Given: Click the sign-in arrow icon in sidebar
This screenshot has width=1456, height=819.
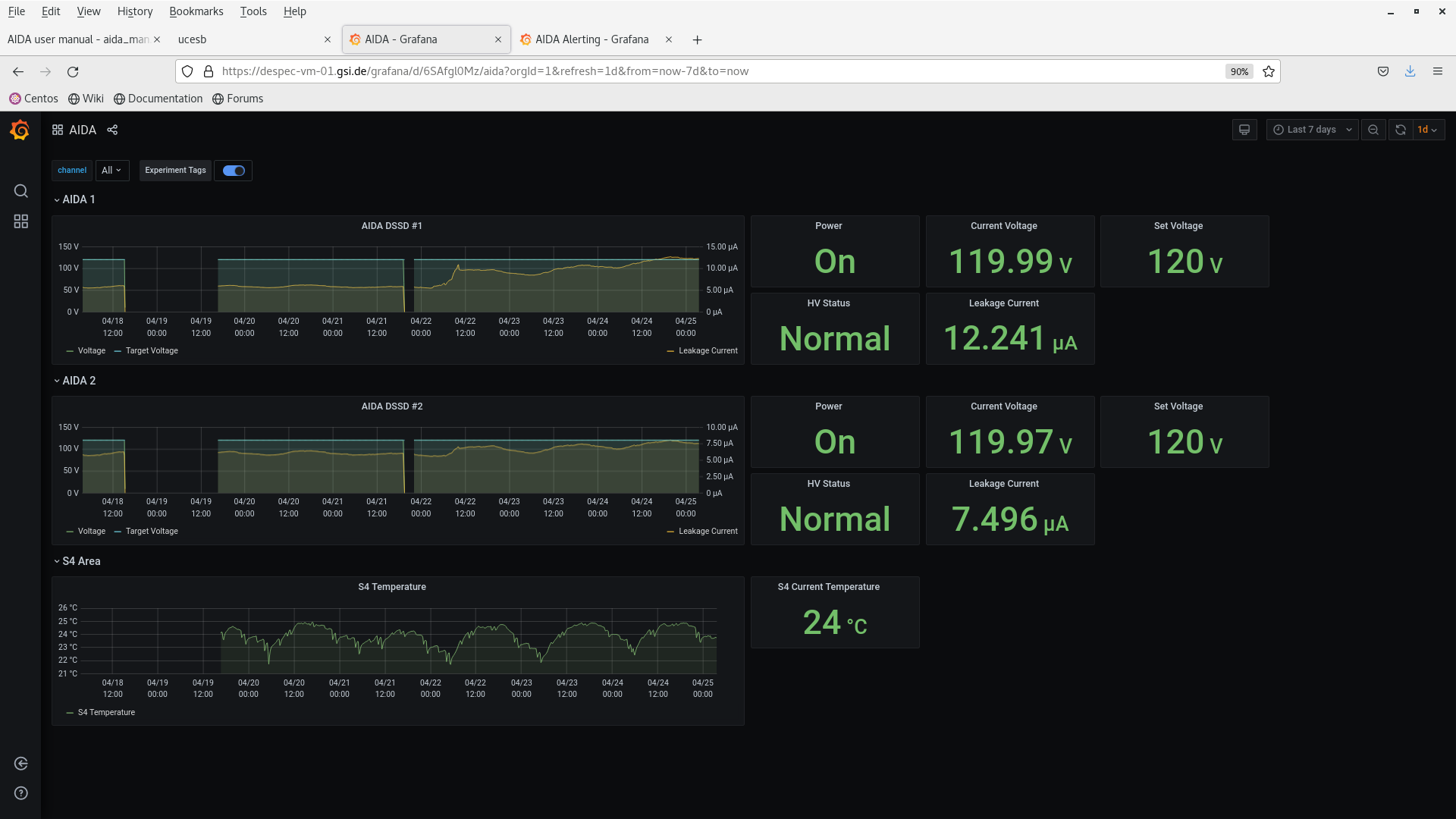Looking at the screenshot, I should pos(21,764).
